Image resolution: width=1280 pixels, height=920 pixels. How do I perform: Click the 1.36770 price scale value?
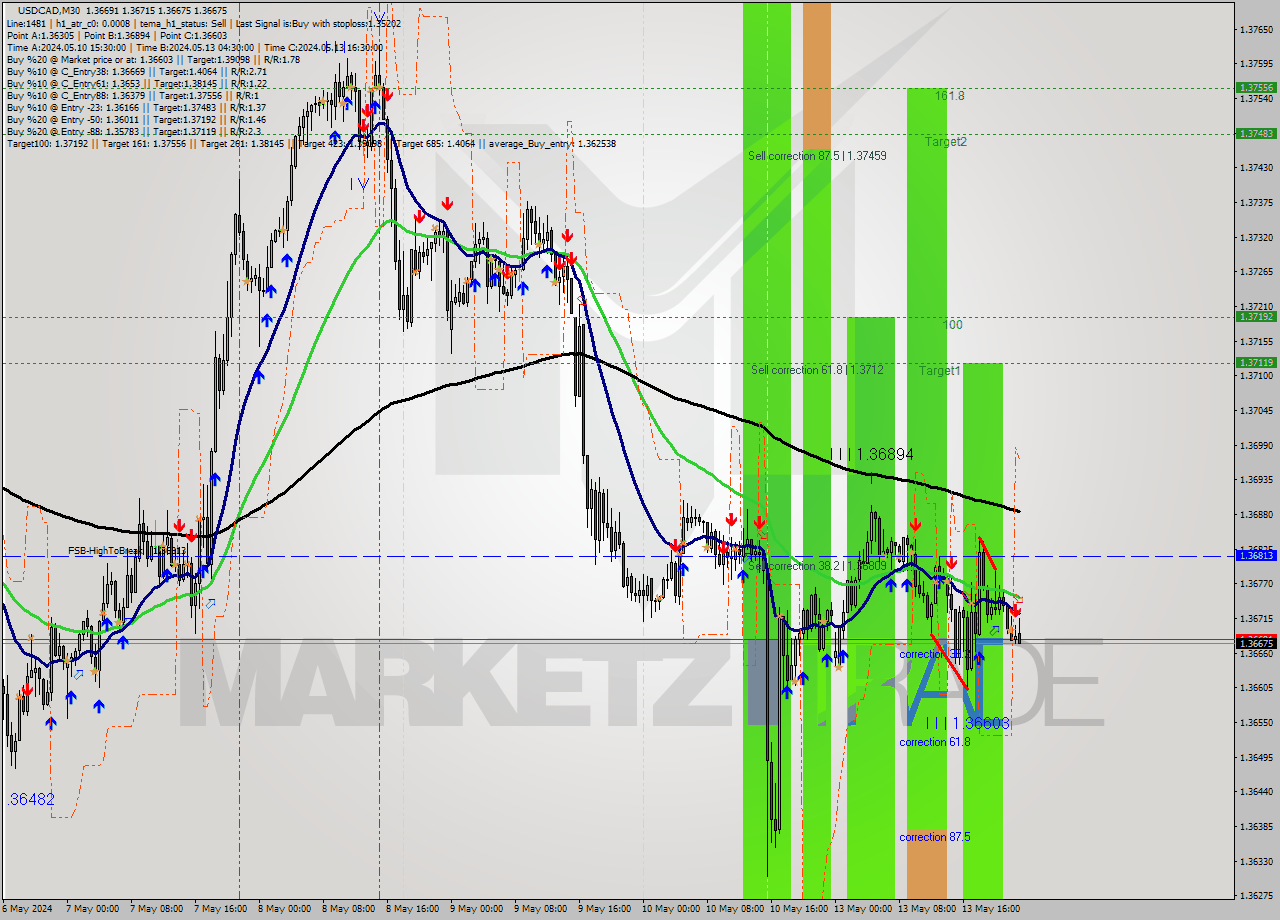(x=1256, y=584)
